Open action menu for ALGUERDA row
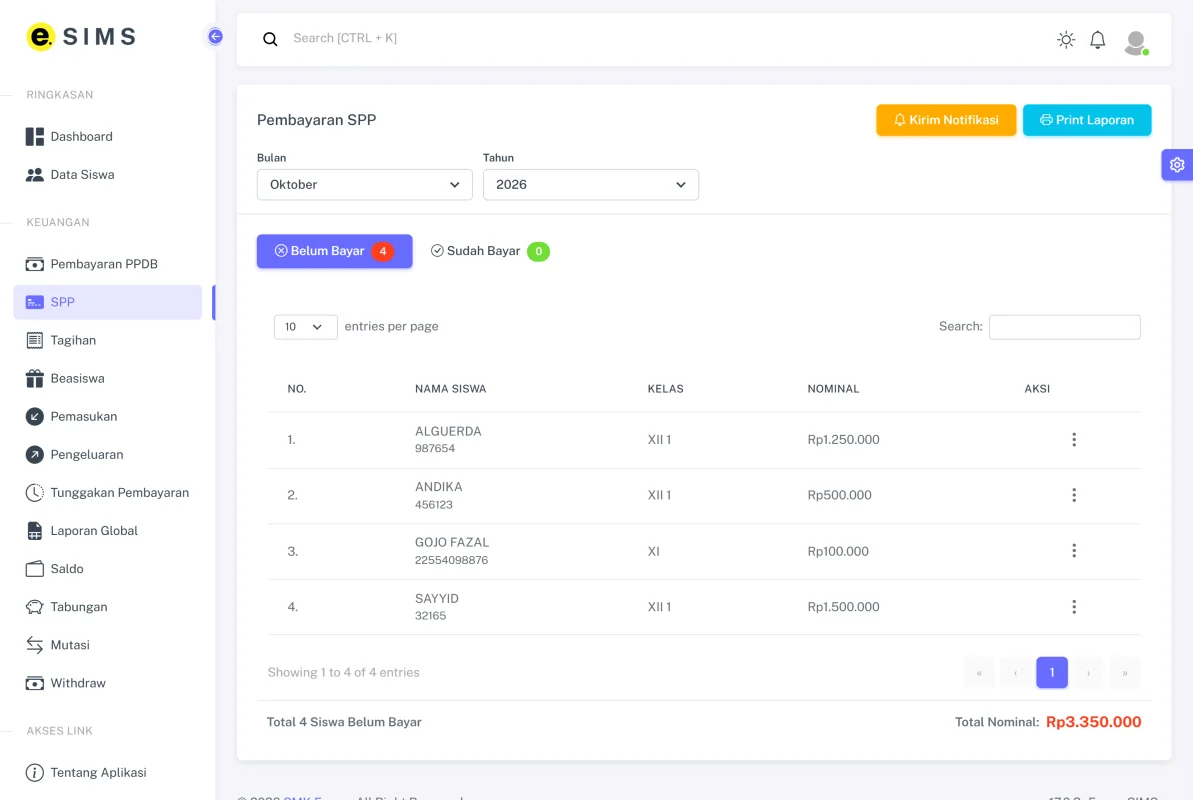This screenshot has height=800, width=1193. click(x=1074, y=439)
